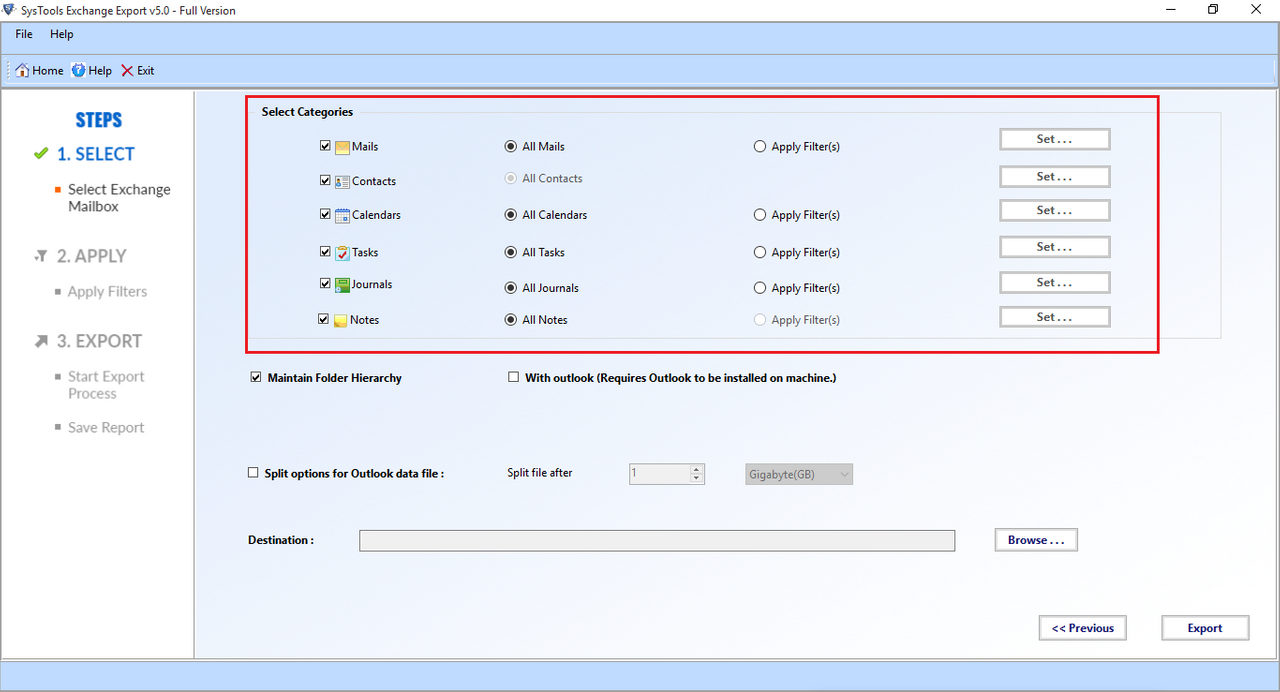Click arrow icon beside 3. EXPORT

(41, 341)
